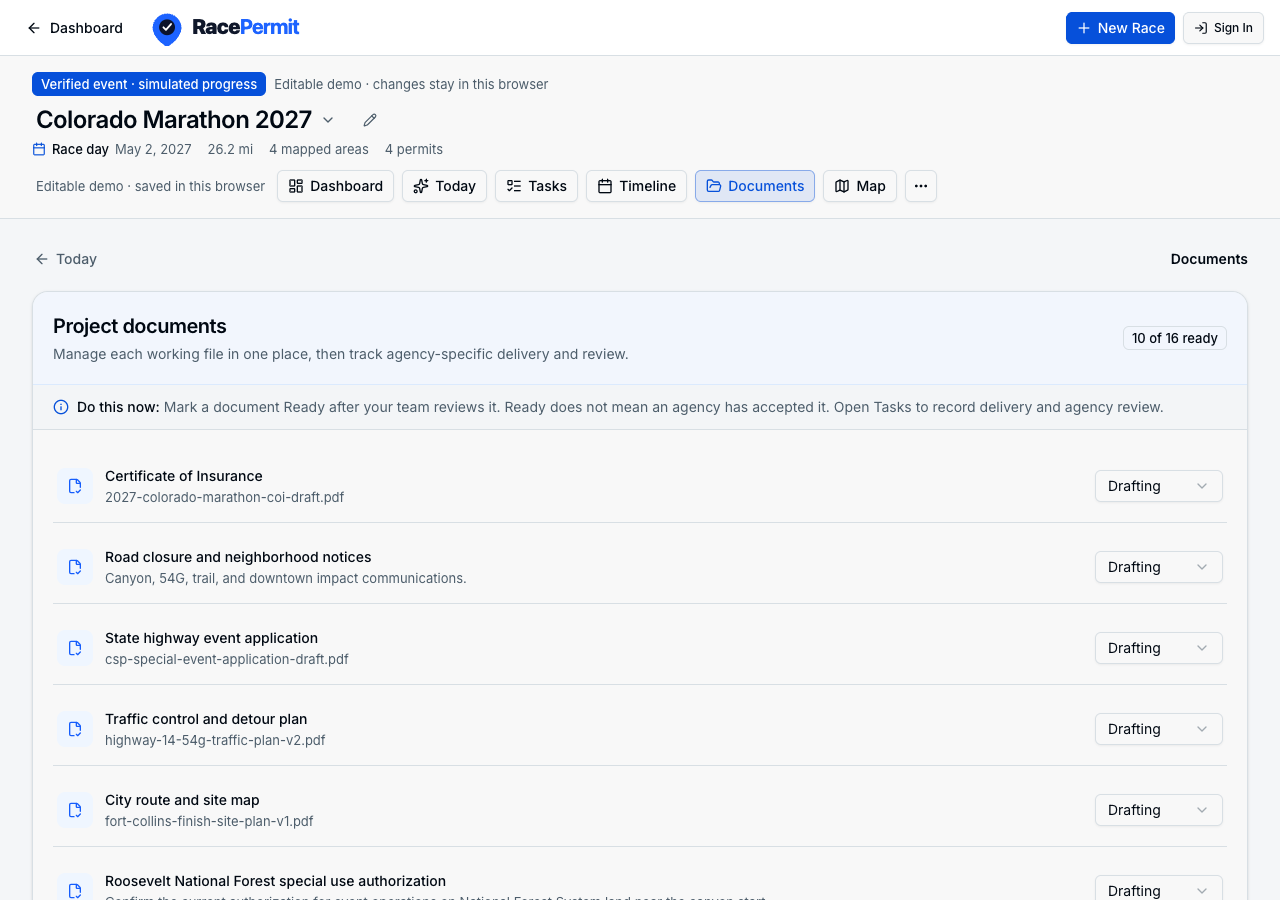Open the three-dots more options menu
Viewport: 1280px width, 900px height.
point(921,186)
